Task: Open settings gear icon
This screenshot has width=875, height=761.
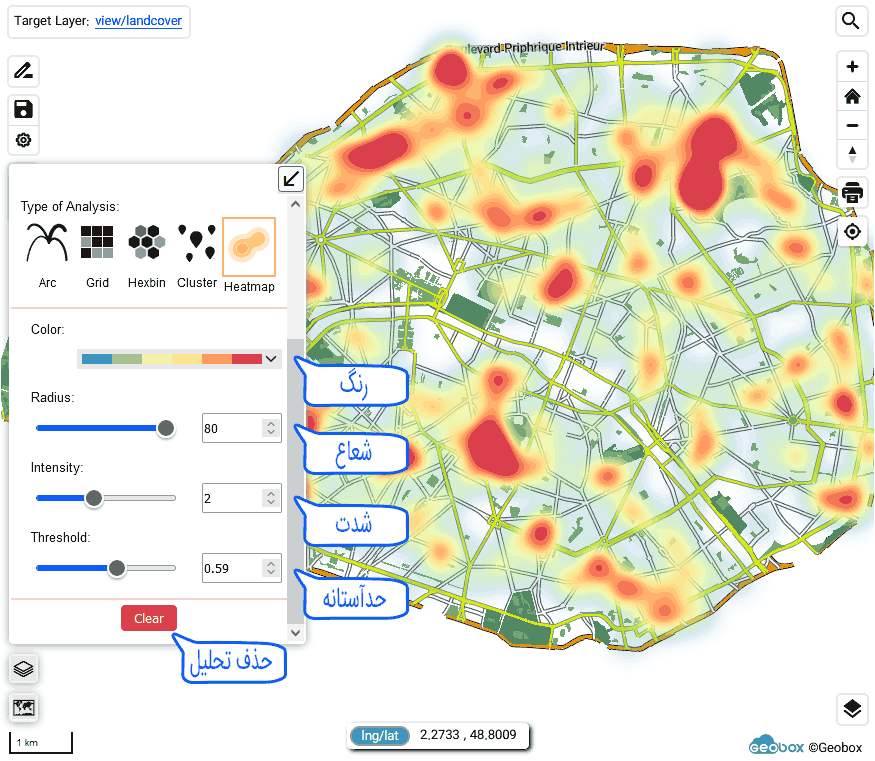Action: (x=24, y=140)
